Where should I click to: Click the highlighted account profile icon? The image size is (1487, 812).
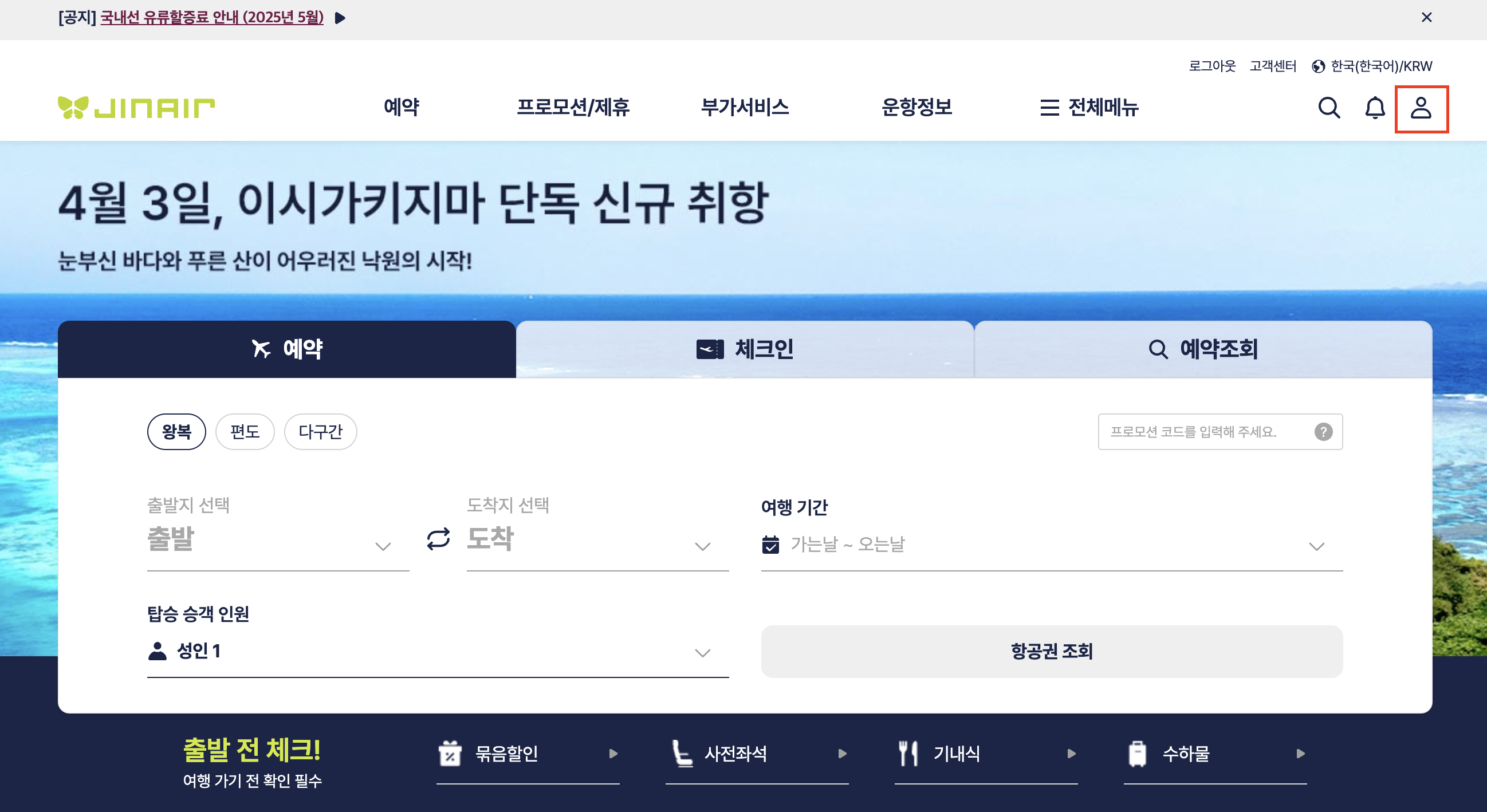click(x=1422, y=107)
